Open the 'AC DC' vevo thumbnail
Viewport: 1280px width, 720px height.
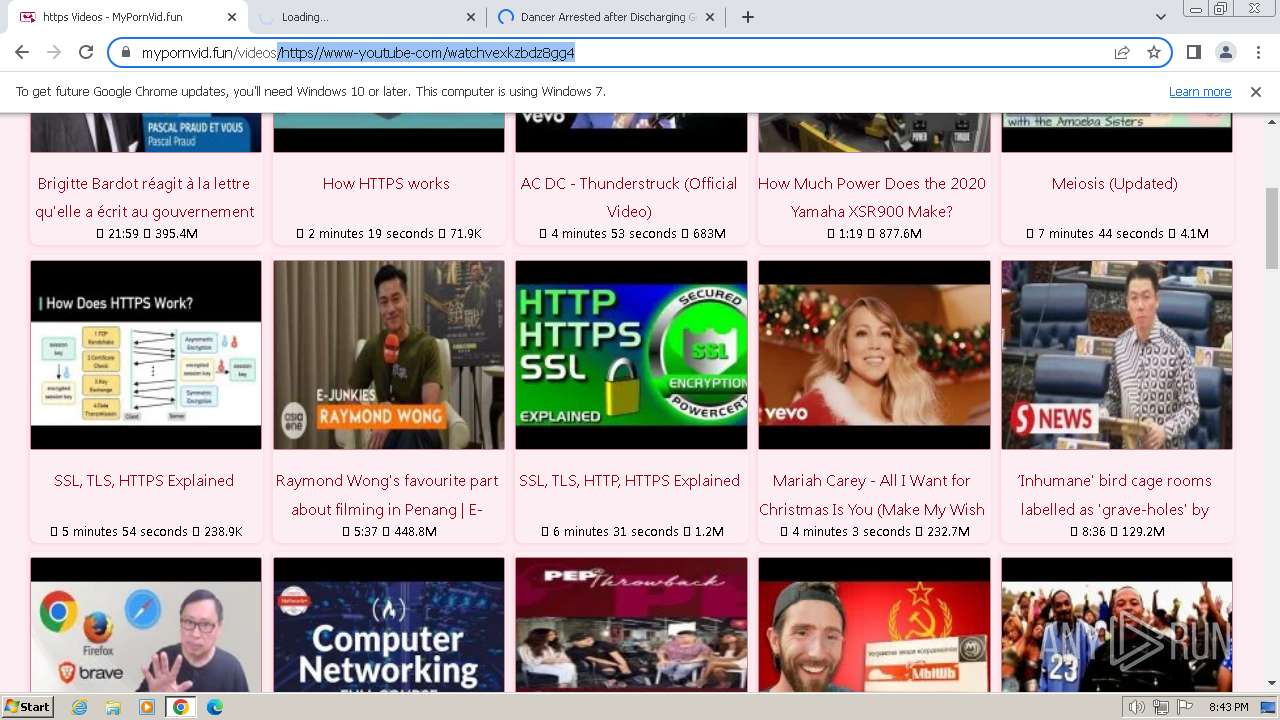pyautogui.click(x=631, y=133)
